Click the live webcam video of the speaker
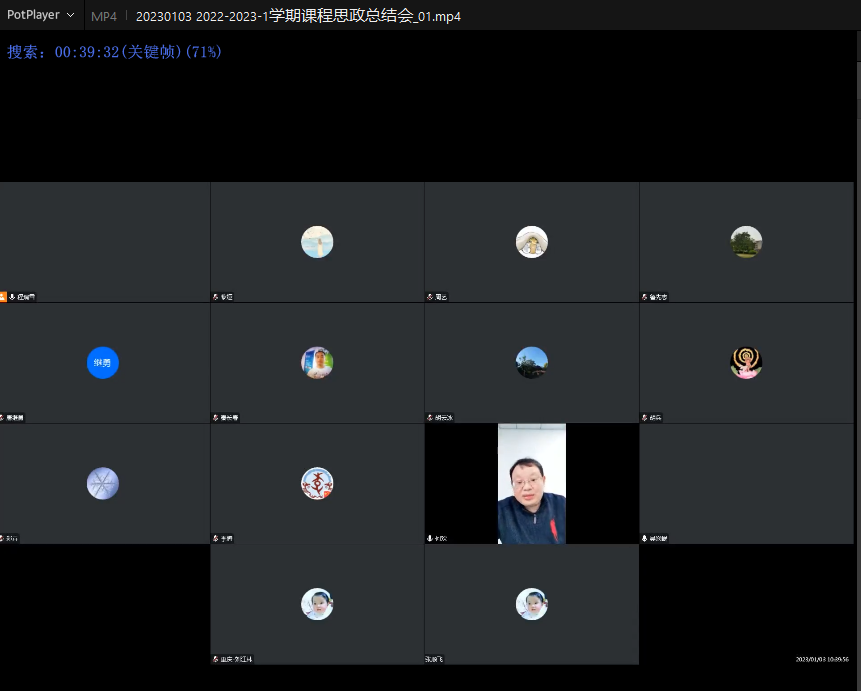The height and width of the screenshot is (691, 861). pyautogui.click(x=531, y=483)
